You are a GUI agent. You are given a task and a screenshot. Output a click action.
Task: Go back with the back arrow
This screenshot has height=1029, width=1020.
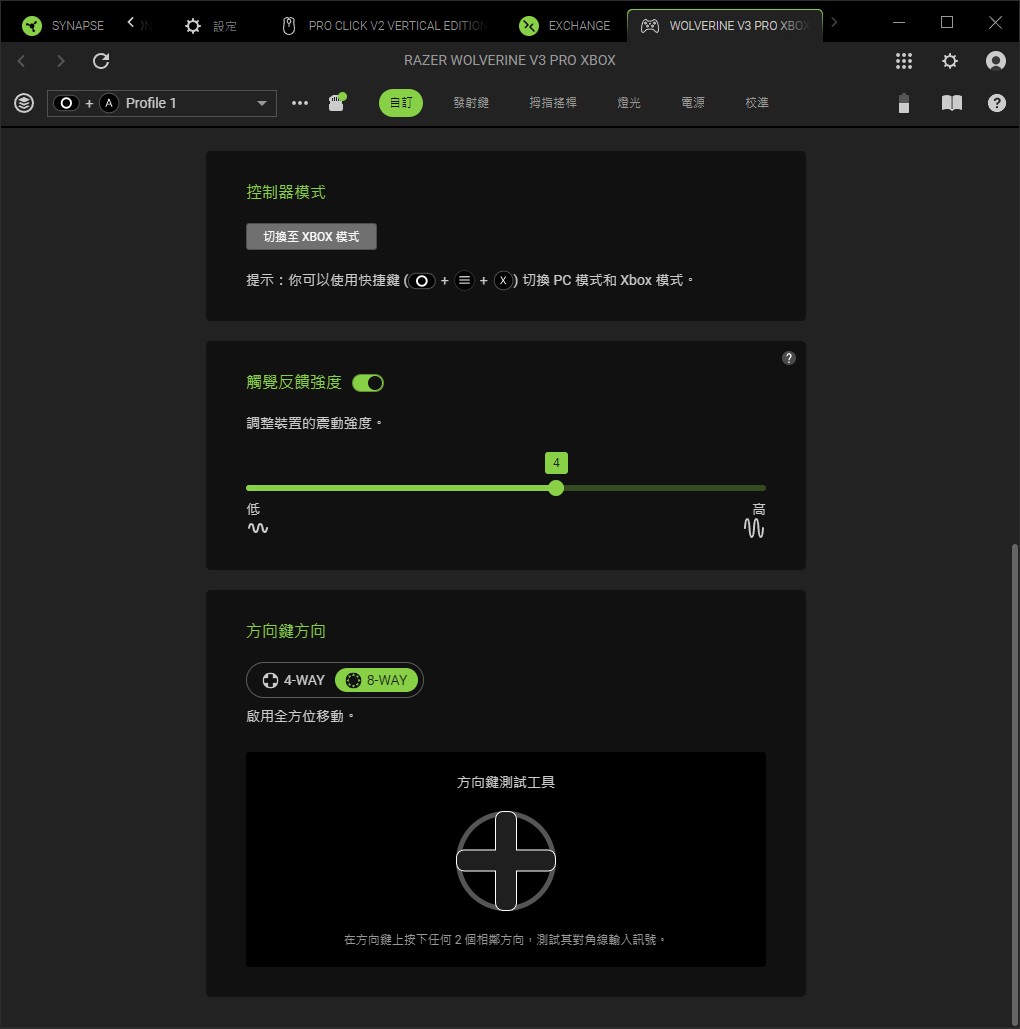[x=21, y=61]
